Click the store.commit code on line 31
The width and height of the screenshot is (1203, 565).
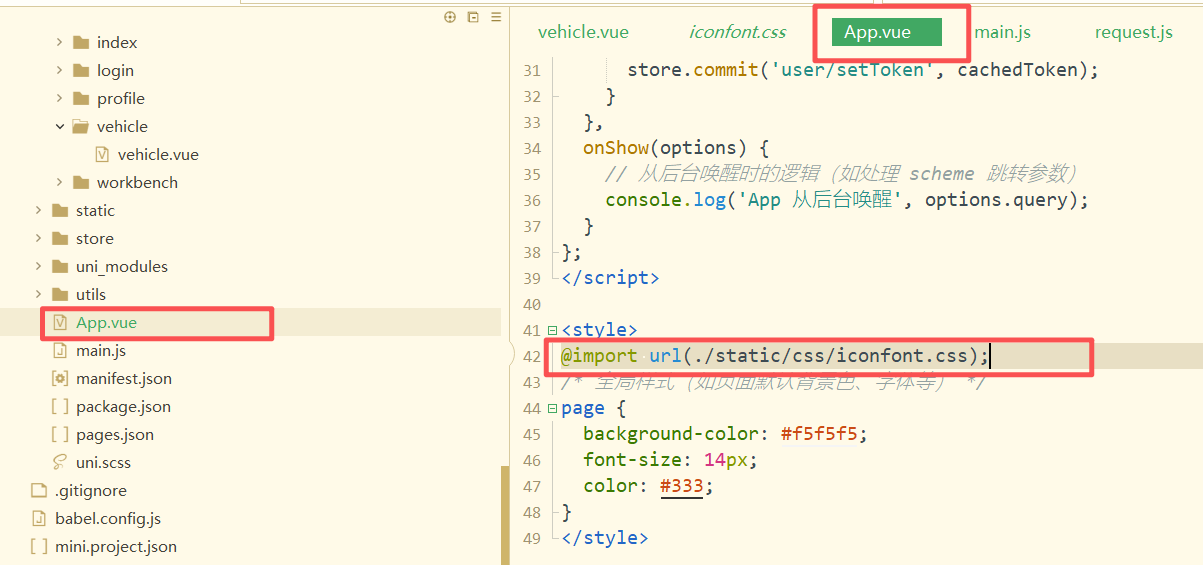pos(863,70)
